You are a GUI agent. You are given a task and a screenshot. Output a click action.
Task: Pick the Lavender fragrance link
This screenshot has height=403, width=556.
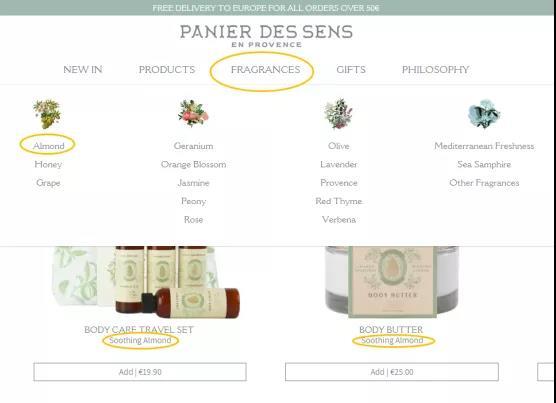(x=339, y=164)
